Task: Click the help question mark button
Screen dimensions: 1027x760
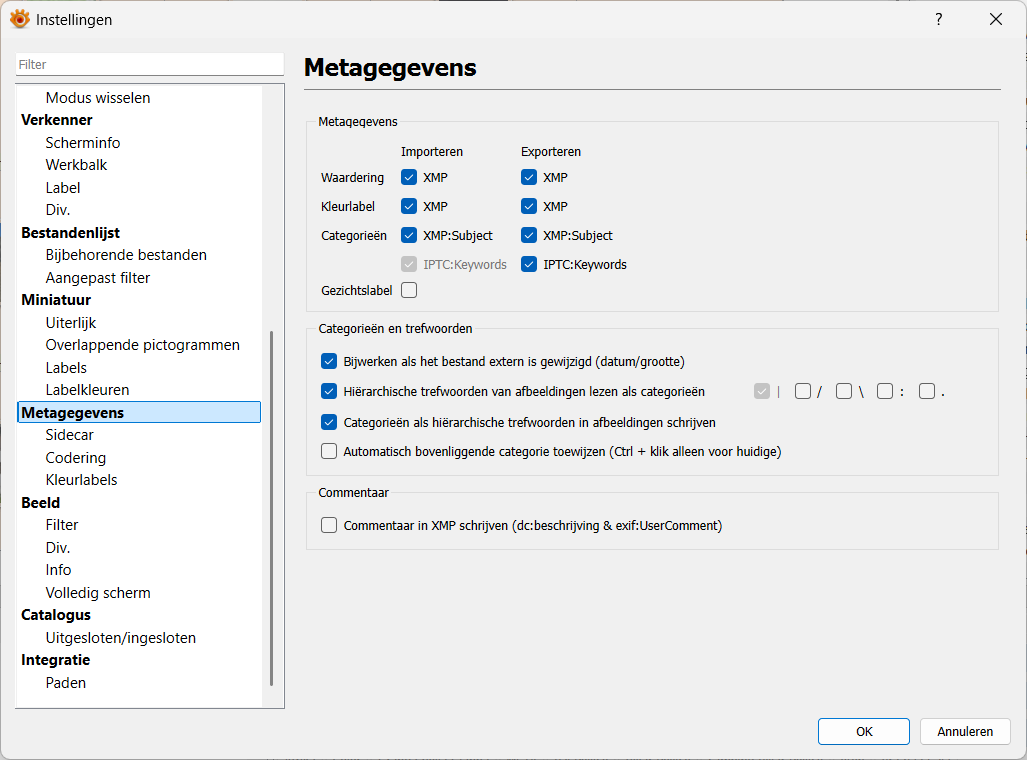Action: tap(938, 19)
